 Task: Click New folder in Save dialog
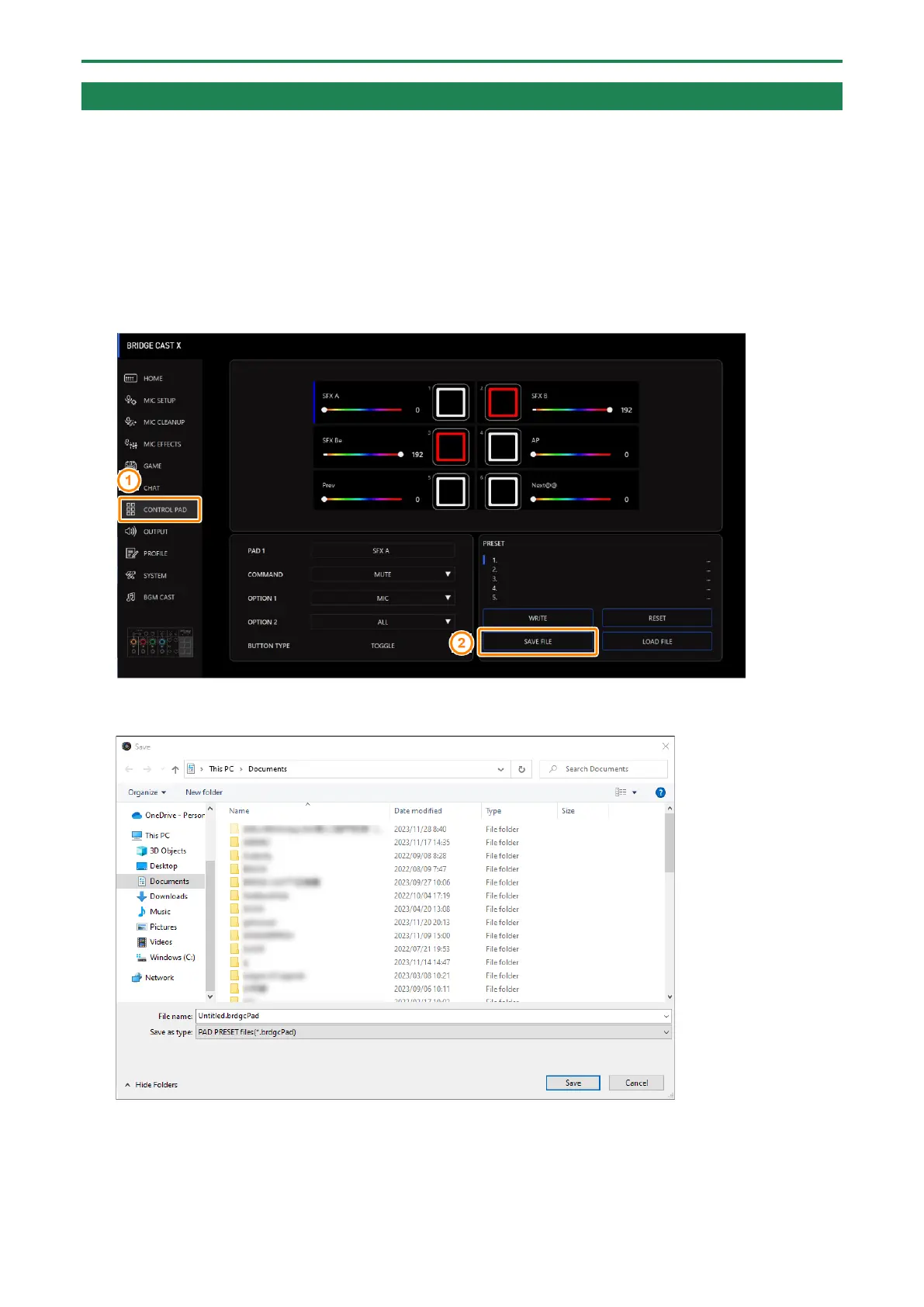point(204,792)
